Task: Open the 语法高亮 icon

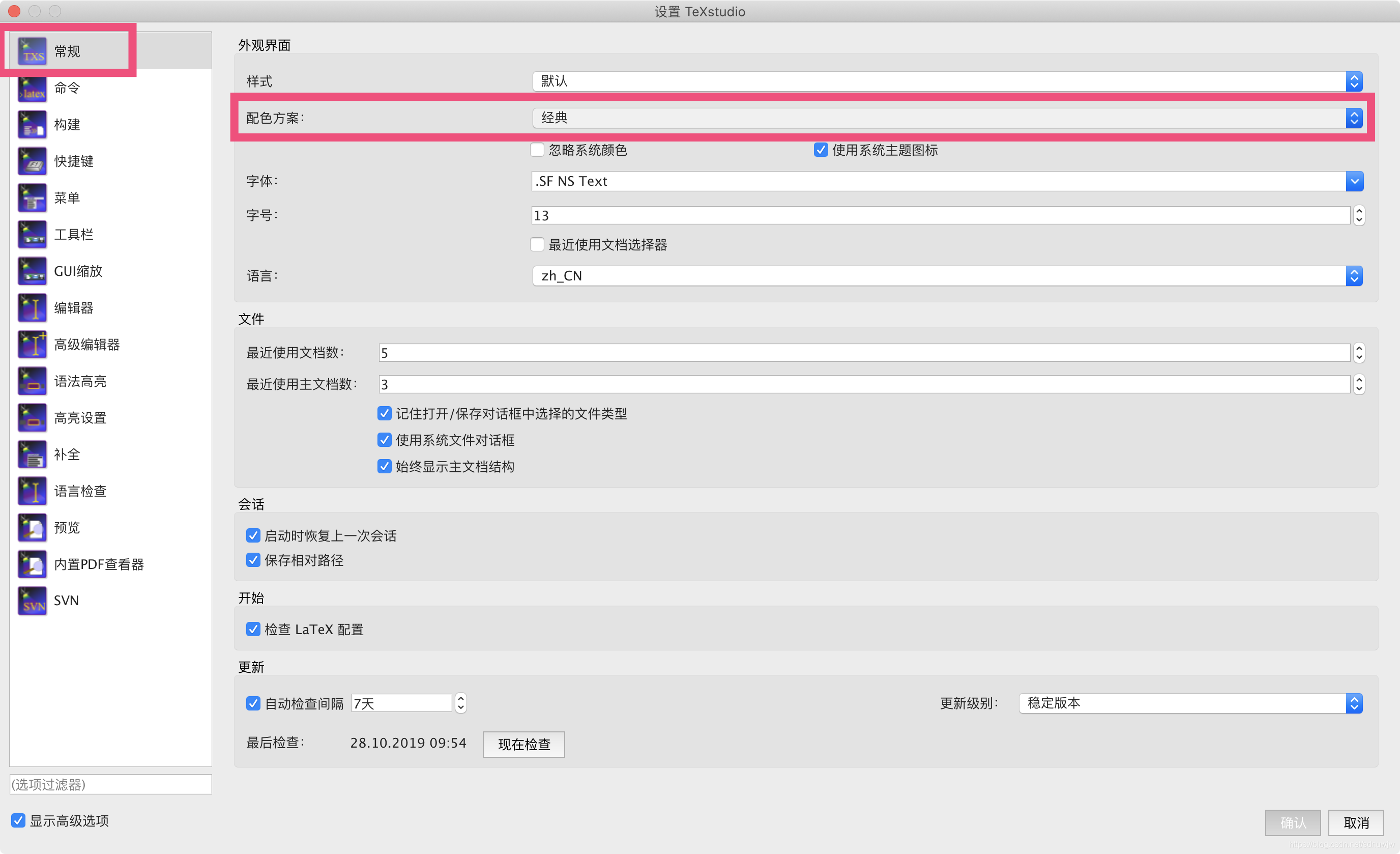Action: point(33,381)
